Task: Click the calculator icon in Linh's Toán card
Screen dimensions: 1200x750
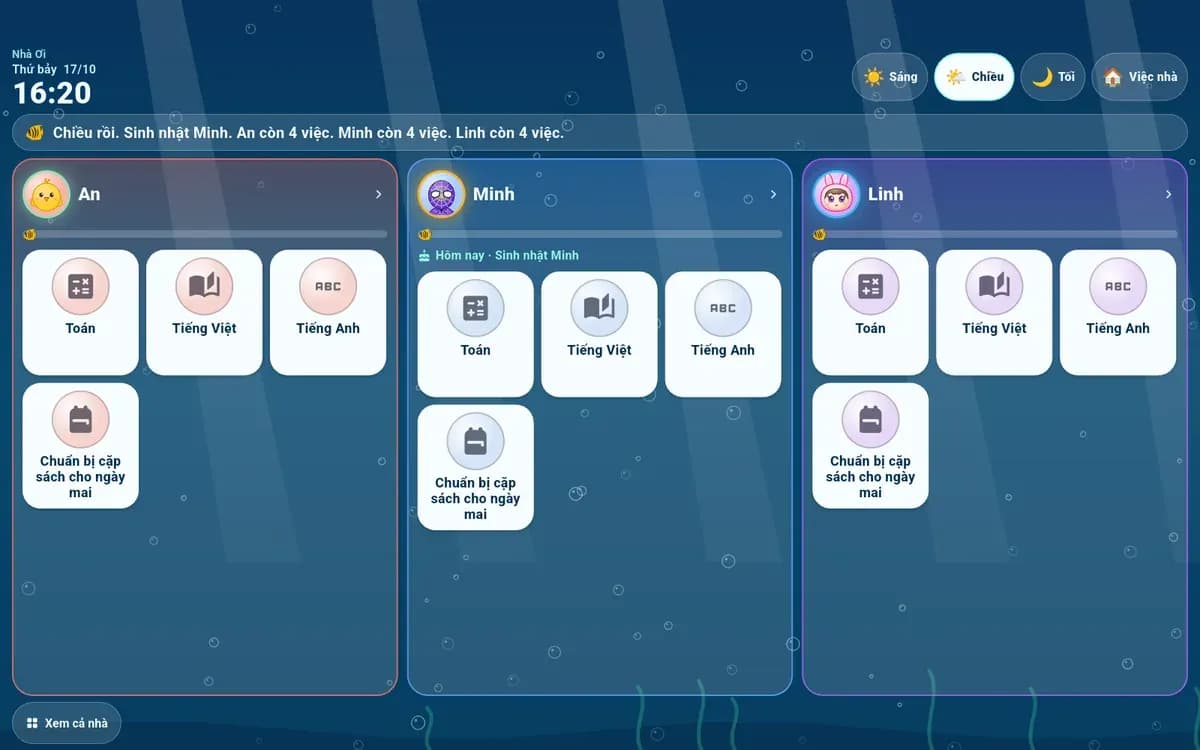Action: 870,287
